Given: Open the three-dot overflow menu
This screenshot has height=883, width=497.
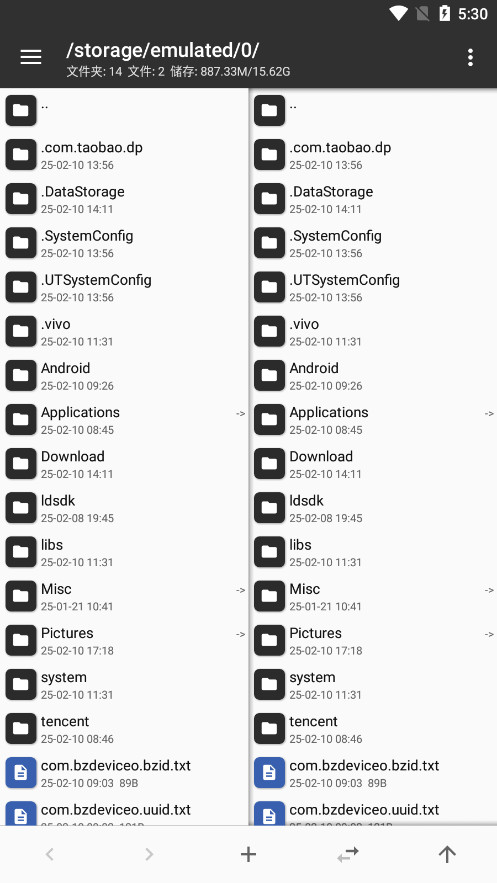Looking at the screenshot, I should click(x=470, y=57).
